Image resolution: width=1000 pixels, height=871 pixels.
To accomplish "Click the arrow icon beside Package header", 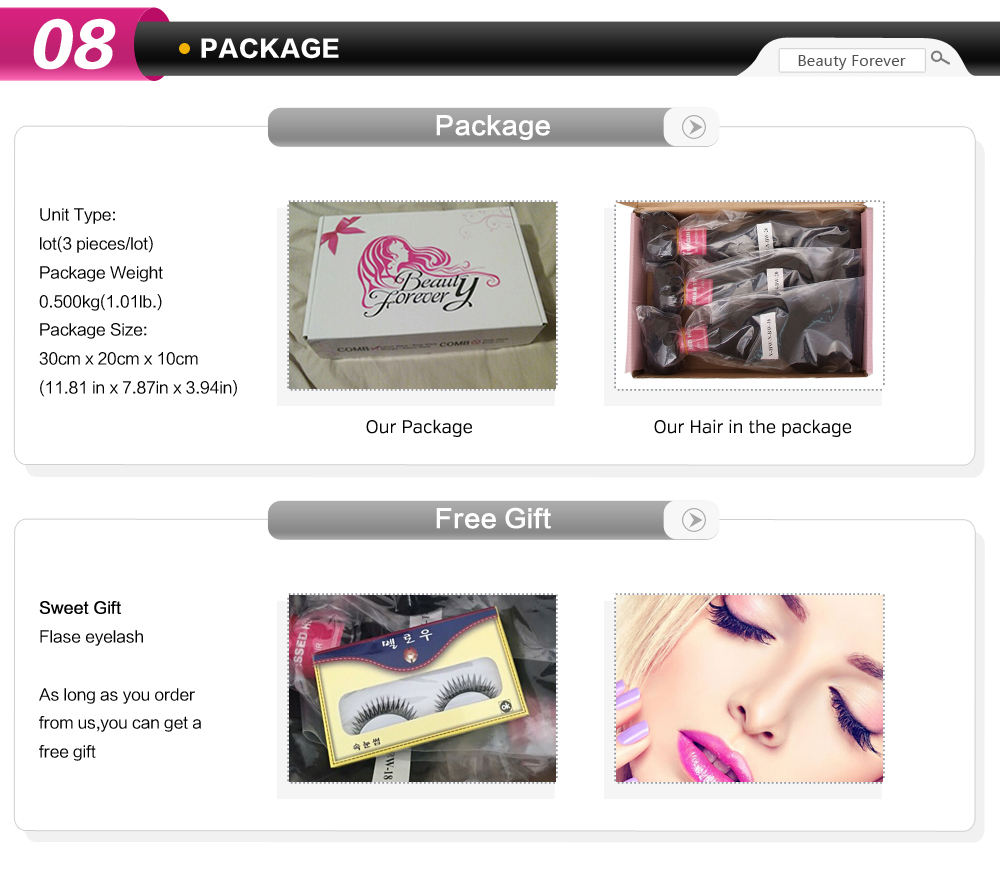I will (x=693, y=127).
